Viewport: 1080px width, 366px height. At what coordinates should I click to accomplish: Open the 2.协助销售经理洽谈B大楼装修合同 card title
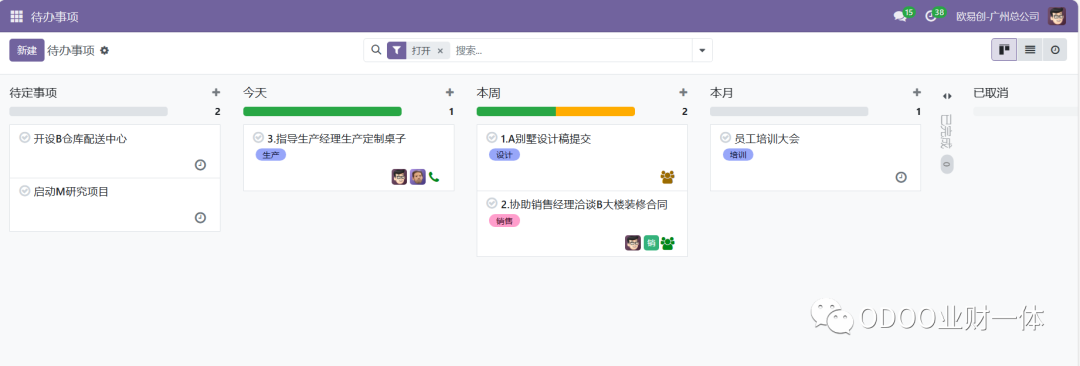pyautogui.click(x=584, y=204)
